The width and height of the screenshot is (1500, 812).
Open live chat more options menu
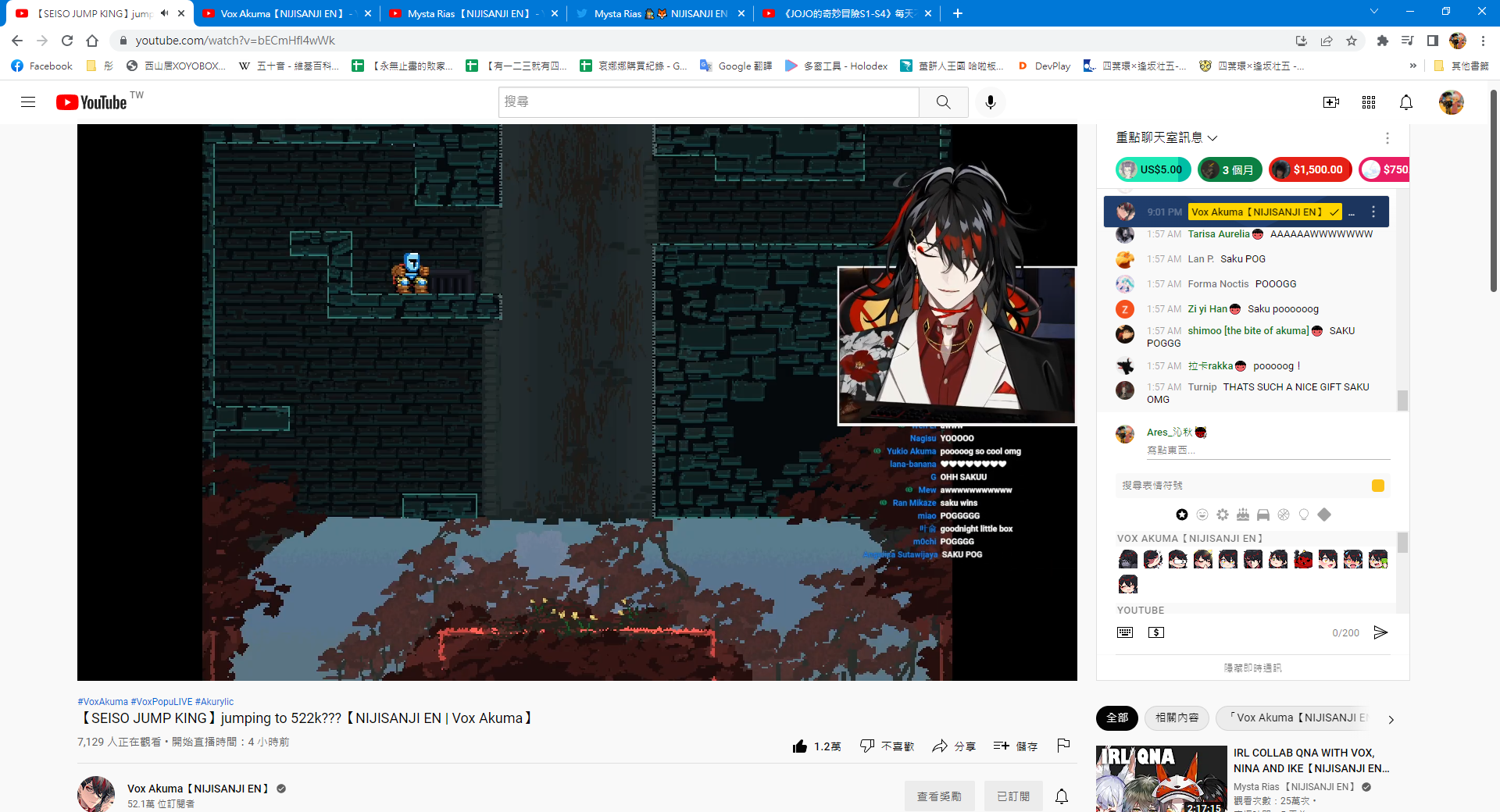(1387, 138)
